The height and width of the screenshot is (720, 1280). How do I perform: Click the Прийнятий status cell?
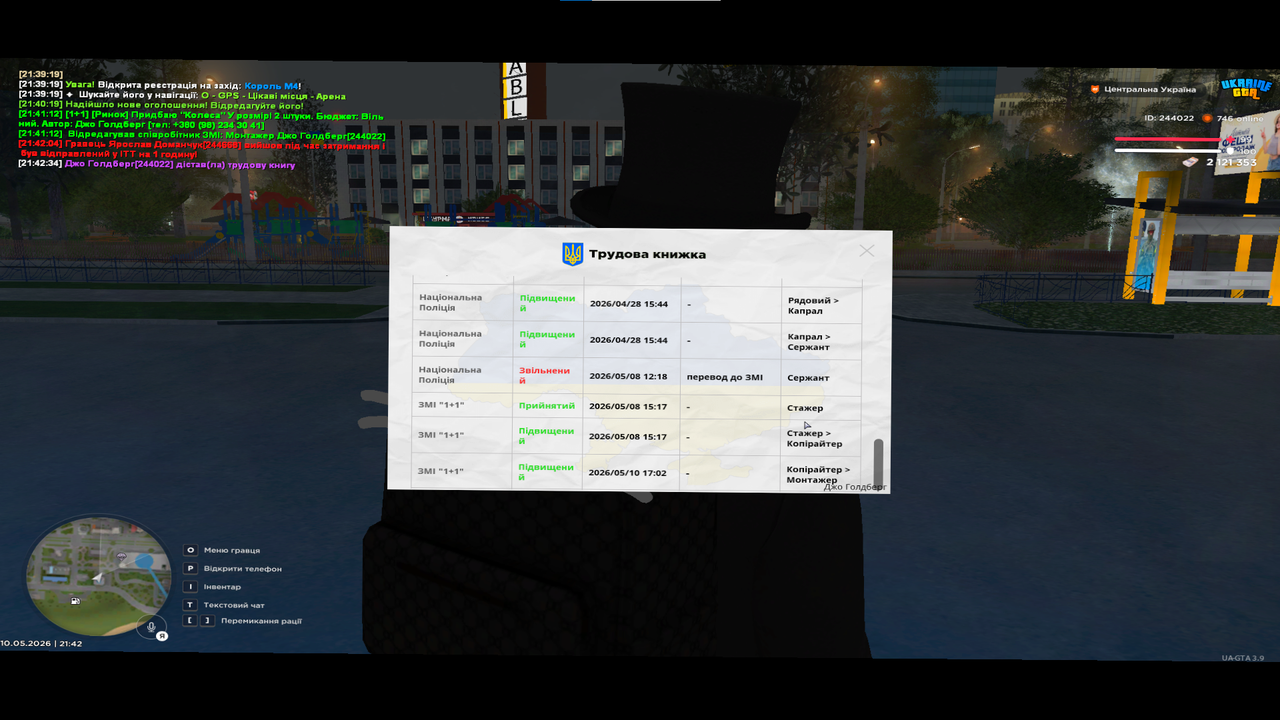tap(547, 407)
